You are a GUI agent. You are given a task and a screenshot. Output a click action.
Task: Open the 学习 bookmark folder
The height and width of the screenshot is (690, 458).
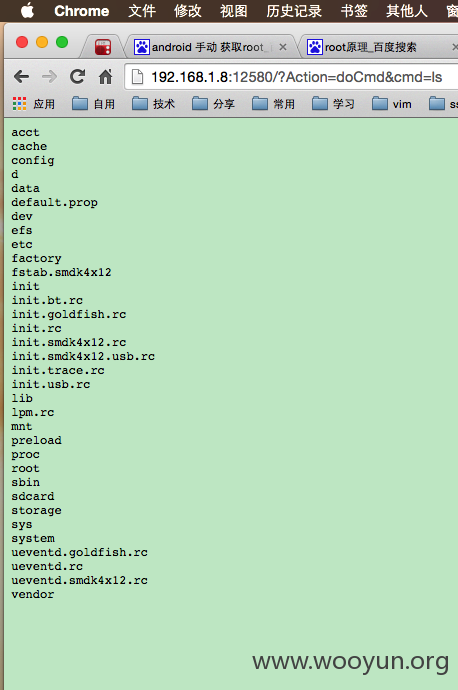pyautogui.click(x=333, y=104)
